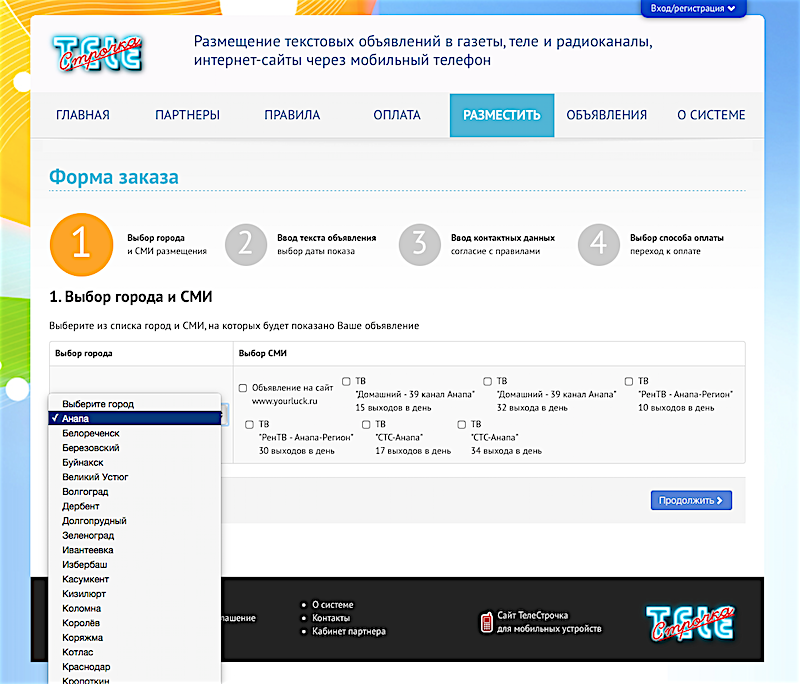Pick Буйнакск in the dropdown
Viewport: 800px width, 684px height.
pos(135,463)
